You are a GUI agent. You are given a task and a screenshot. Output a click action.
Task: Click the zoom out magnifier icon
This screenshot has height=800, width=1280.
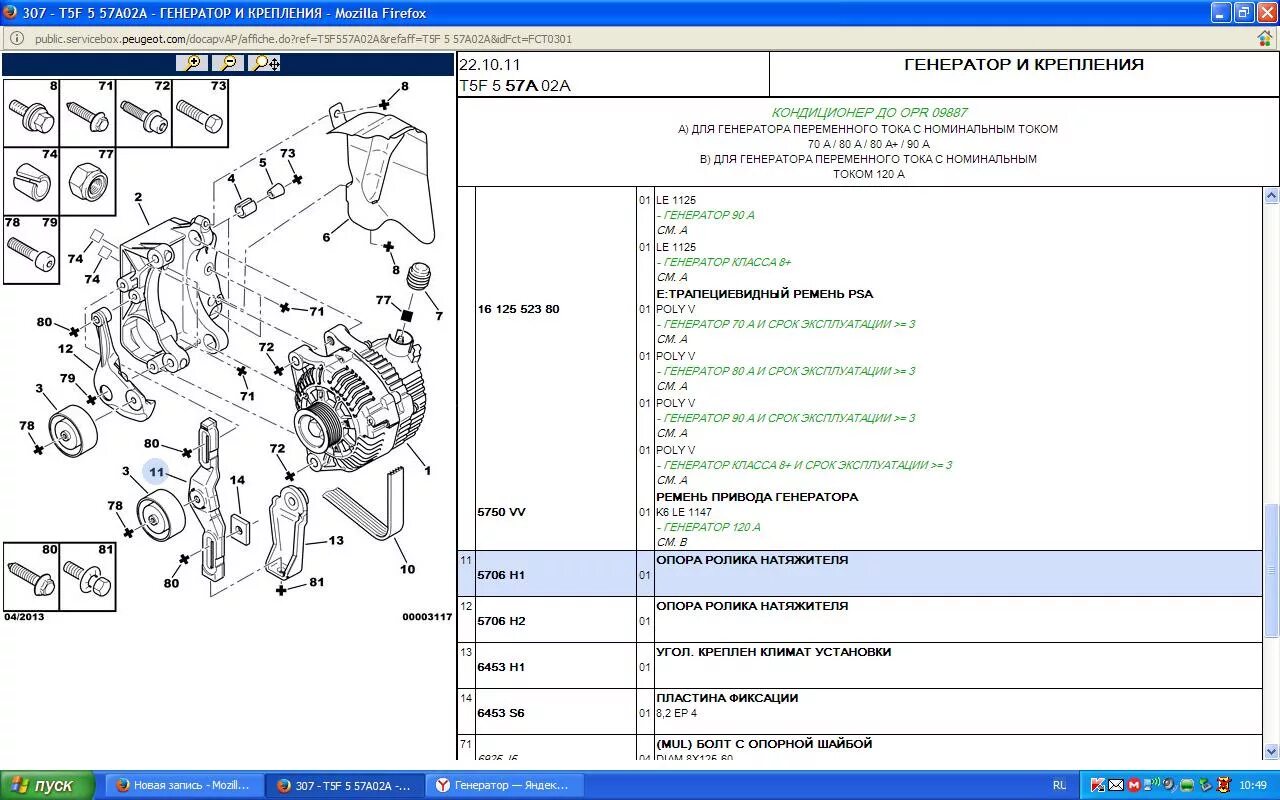click(x=229, y=63)
